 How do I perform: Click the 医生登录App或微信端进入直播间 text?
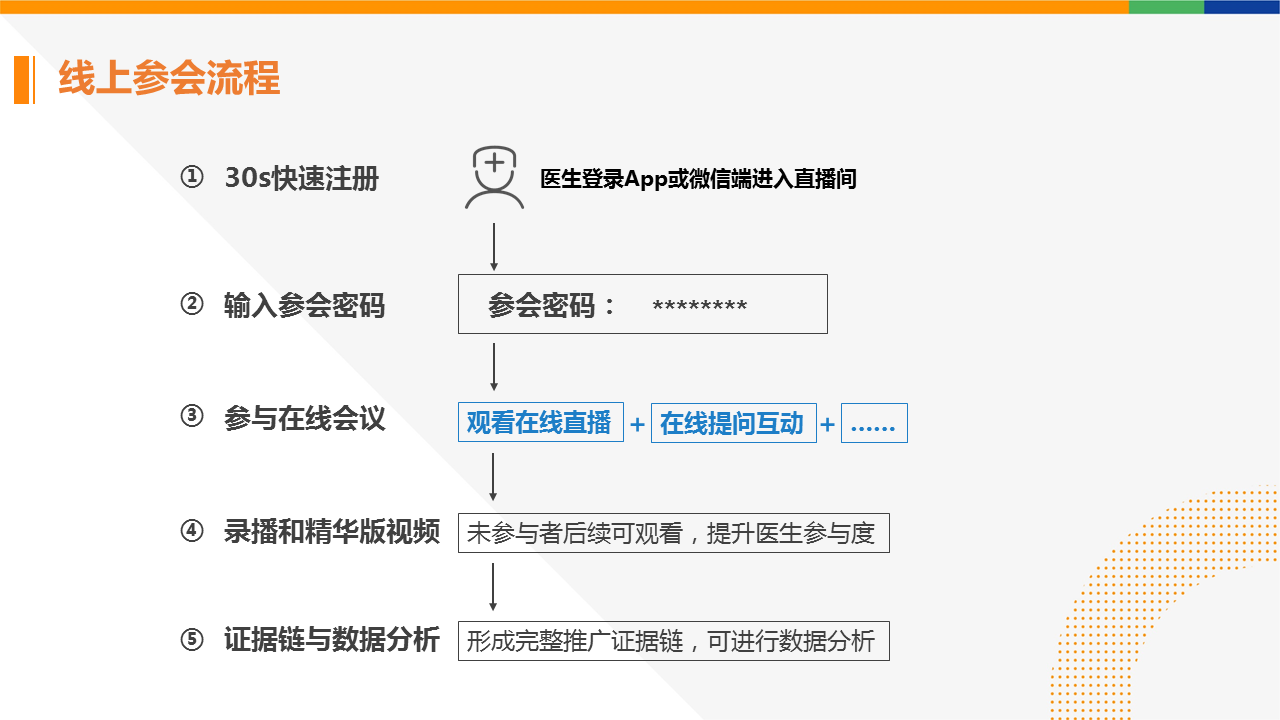(x=698, y=179)
